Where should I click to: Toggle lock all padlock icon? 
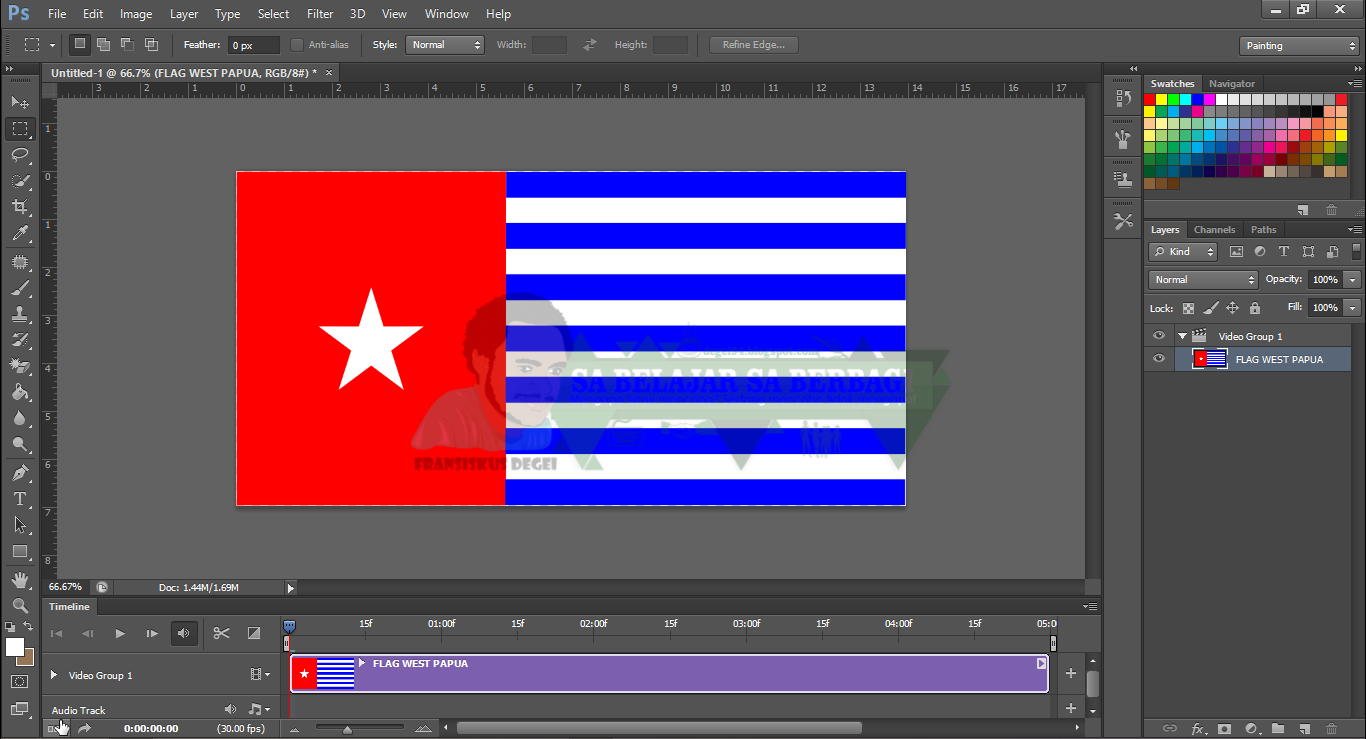(x=1255, y=308)
